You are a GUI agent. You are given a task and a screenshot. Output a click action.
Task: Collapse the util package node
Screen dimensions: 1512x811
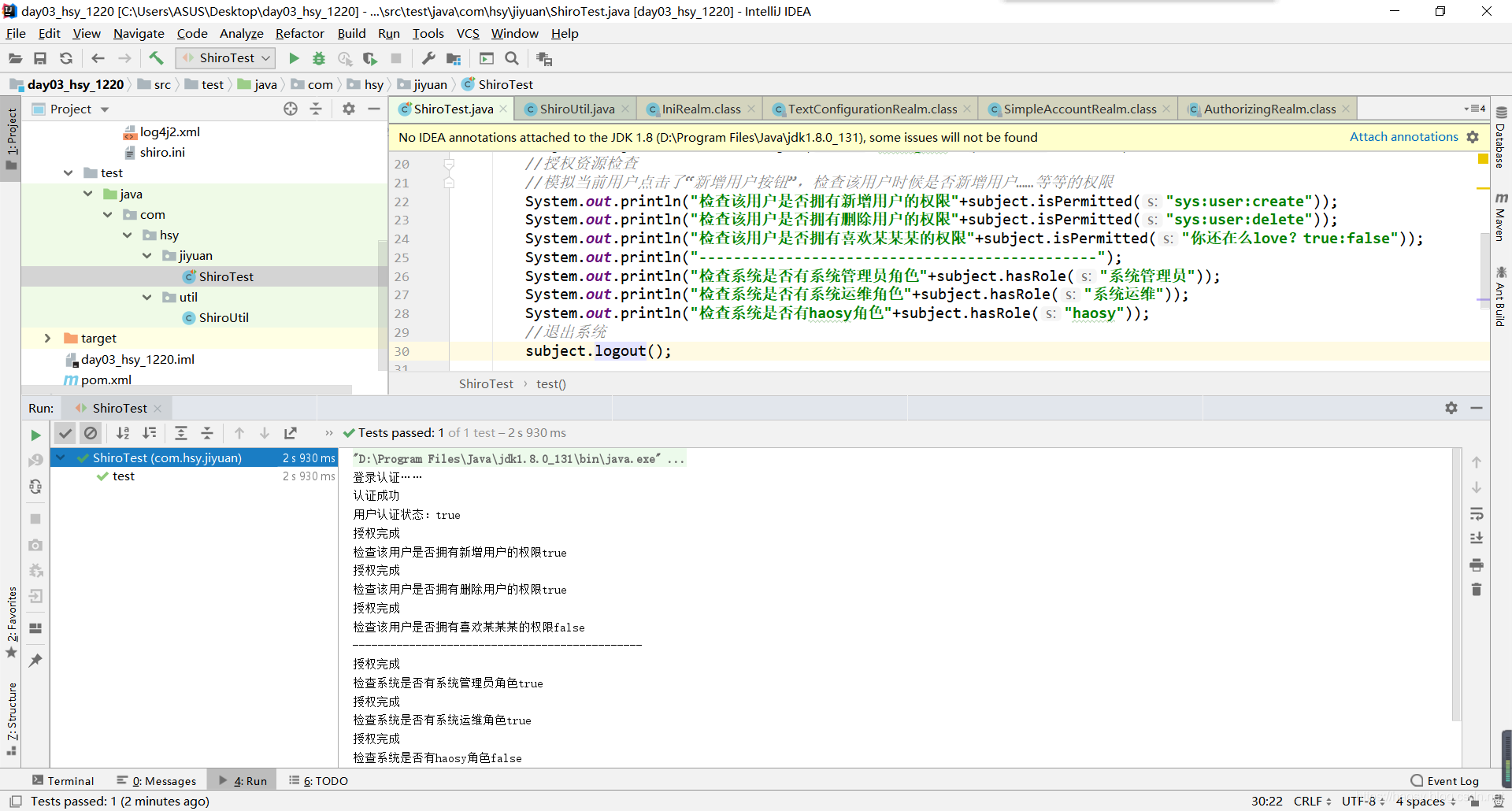pos(146,298)
